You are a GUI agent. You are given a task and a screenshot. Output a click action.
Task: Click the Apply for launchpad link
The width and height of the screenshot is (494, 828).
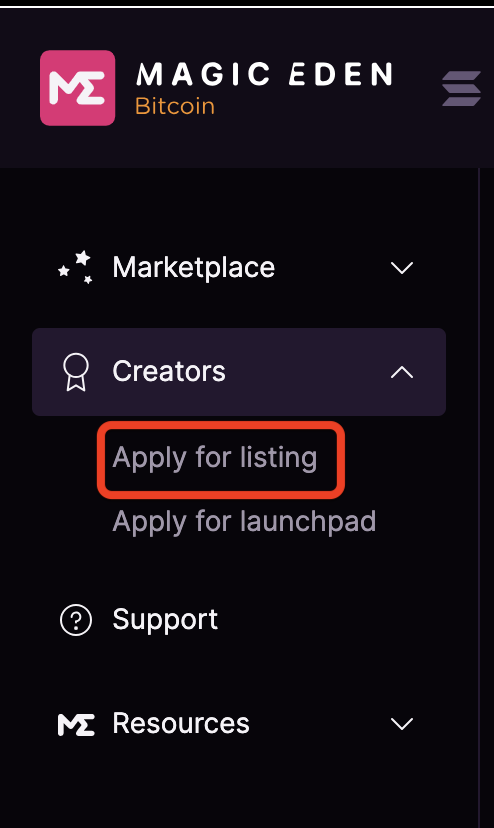[x=244, y=522]
